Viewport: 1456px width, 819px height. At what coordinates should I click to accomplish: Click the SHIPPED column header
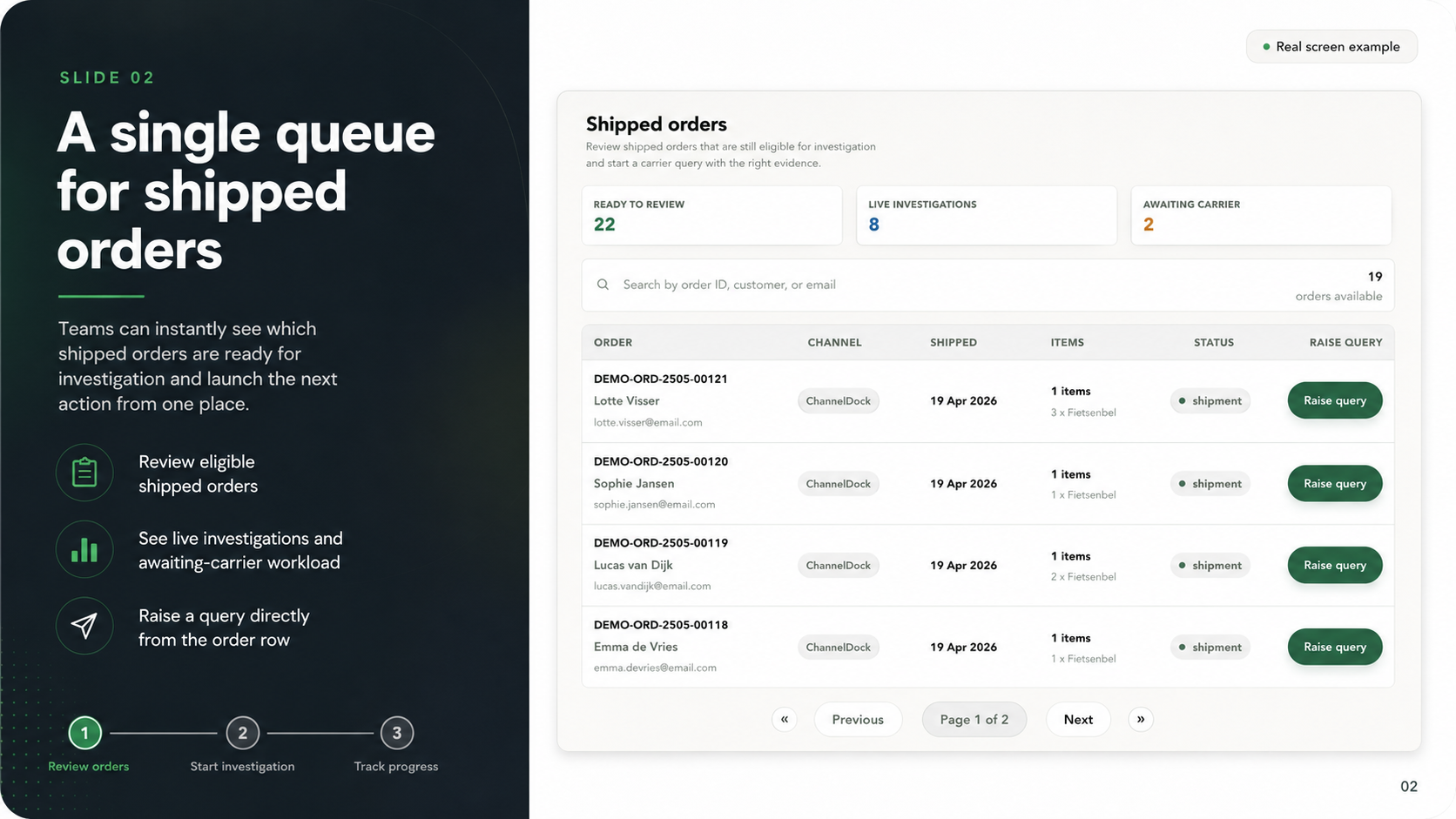click(954, 342)
